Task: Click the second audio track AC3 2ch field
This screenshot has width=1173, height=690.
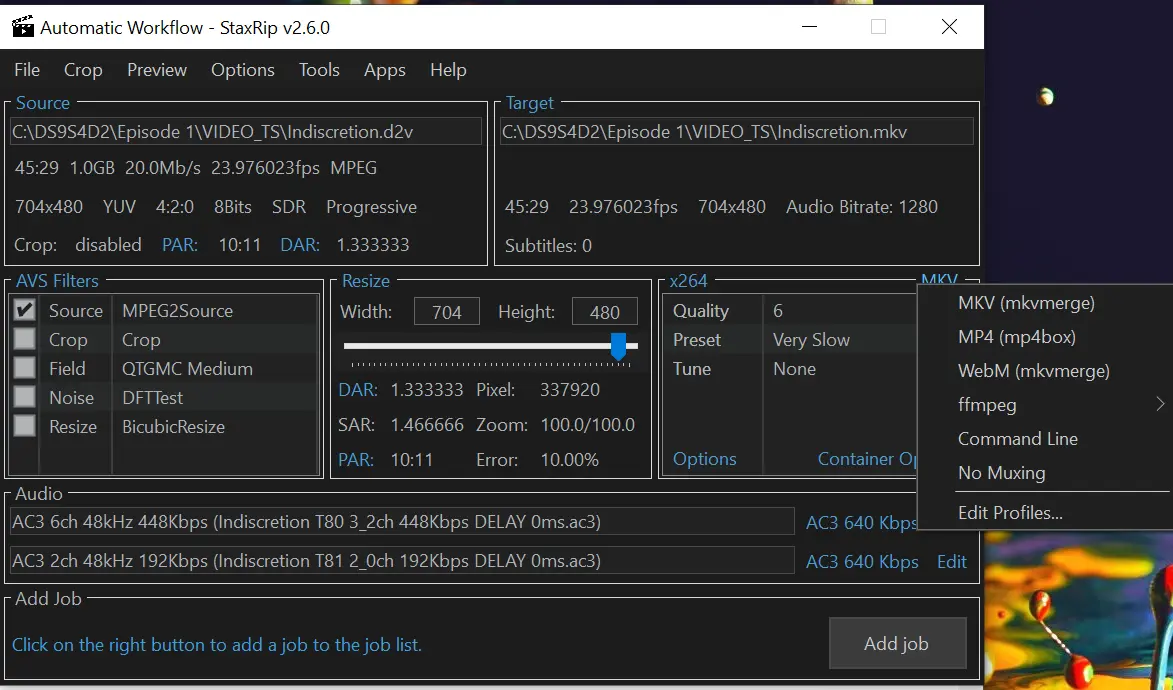Action: (402, 561)
